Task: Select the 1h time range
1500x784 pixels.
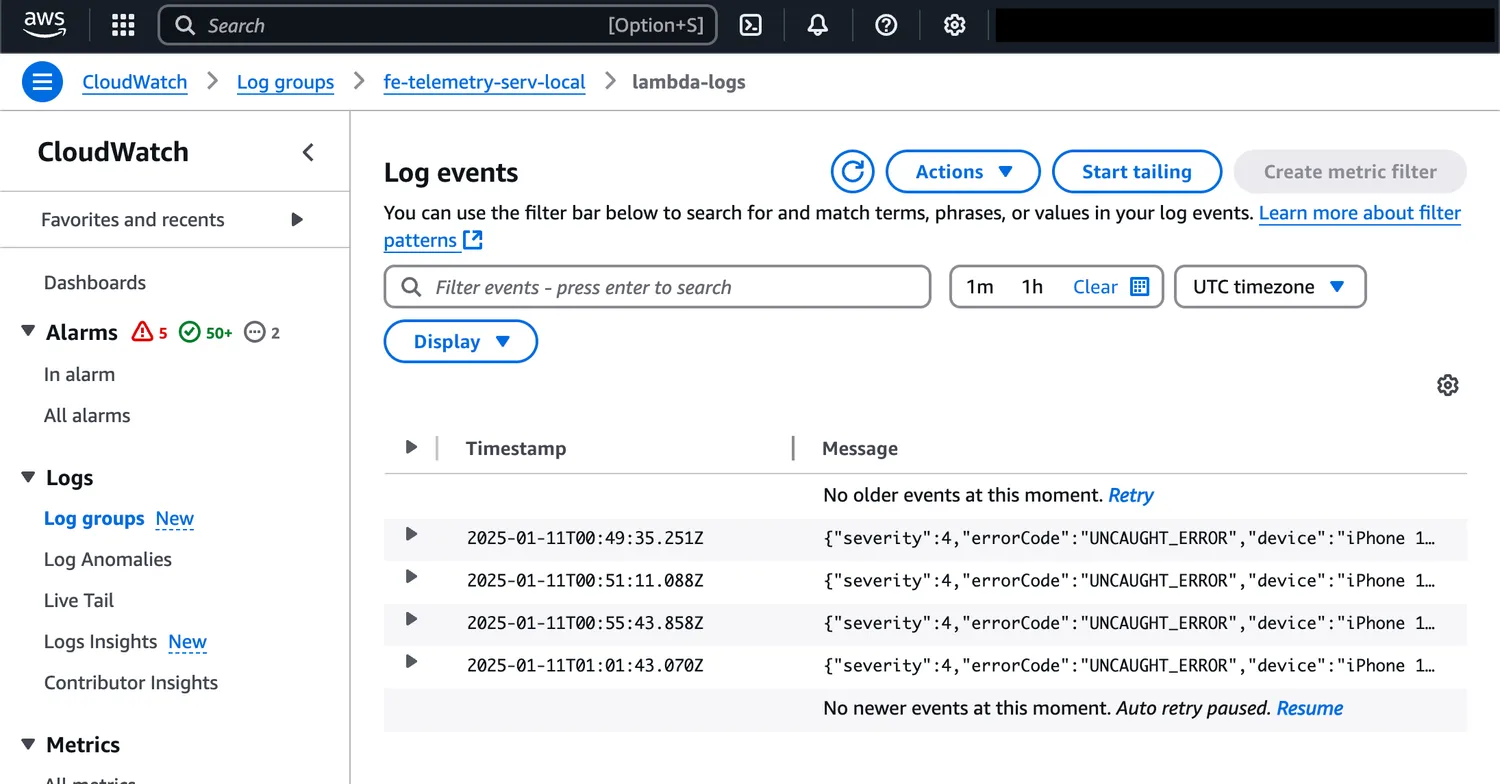Action: pyautogui.click(x=1032, y=287)
